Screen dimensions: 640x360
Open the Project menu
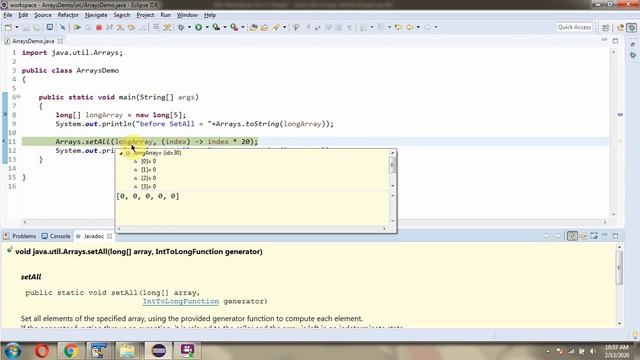coord(145,15)
